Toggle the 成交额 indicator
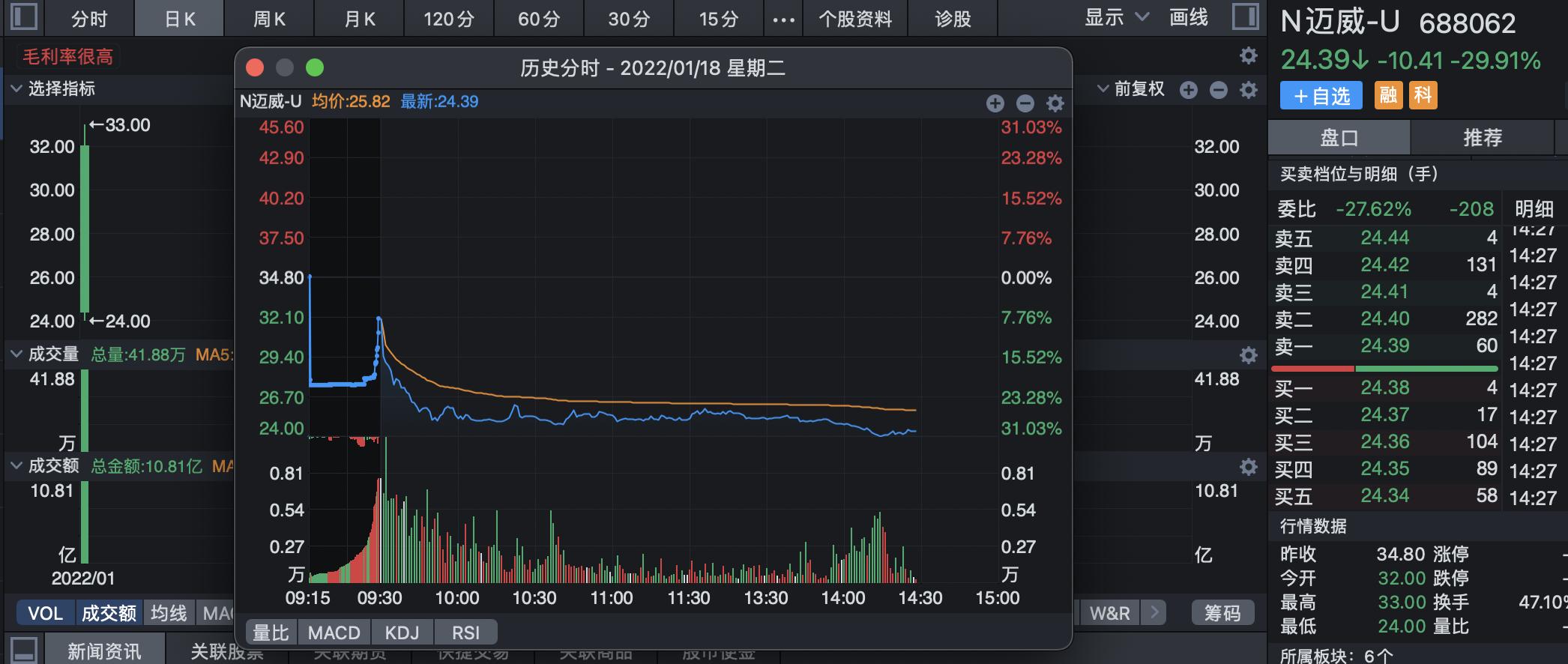The image size is (1568, 664). click(109, 613)
